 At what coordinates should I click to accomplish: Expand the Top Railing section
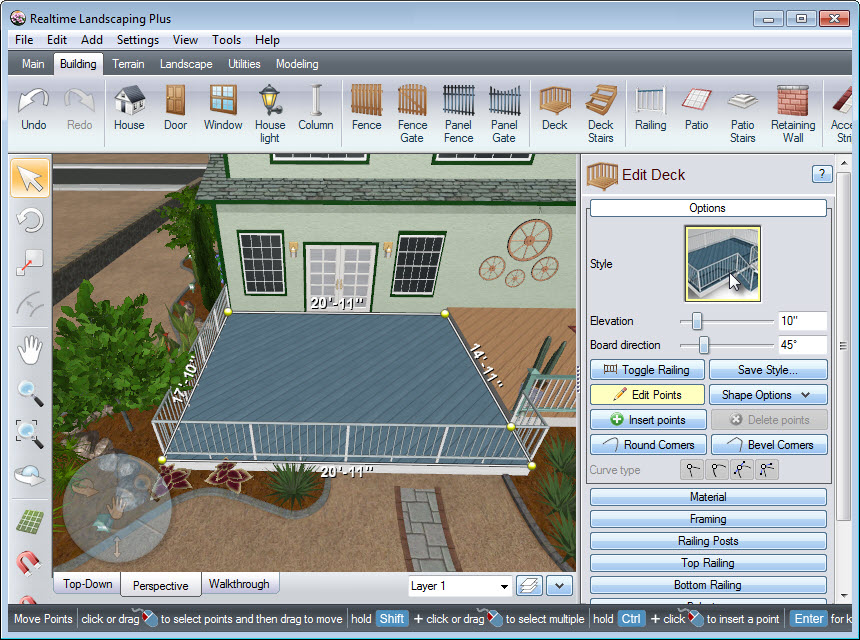(708, 563)
